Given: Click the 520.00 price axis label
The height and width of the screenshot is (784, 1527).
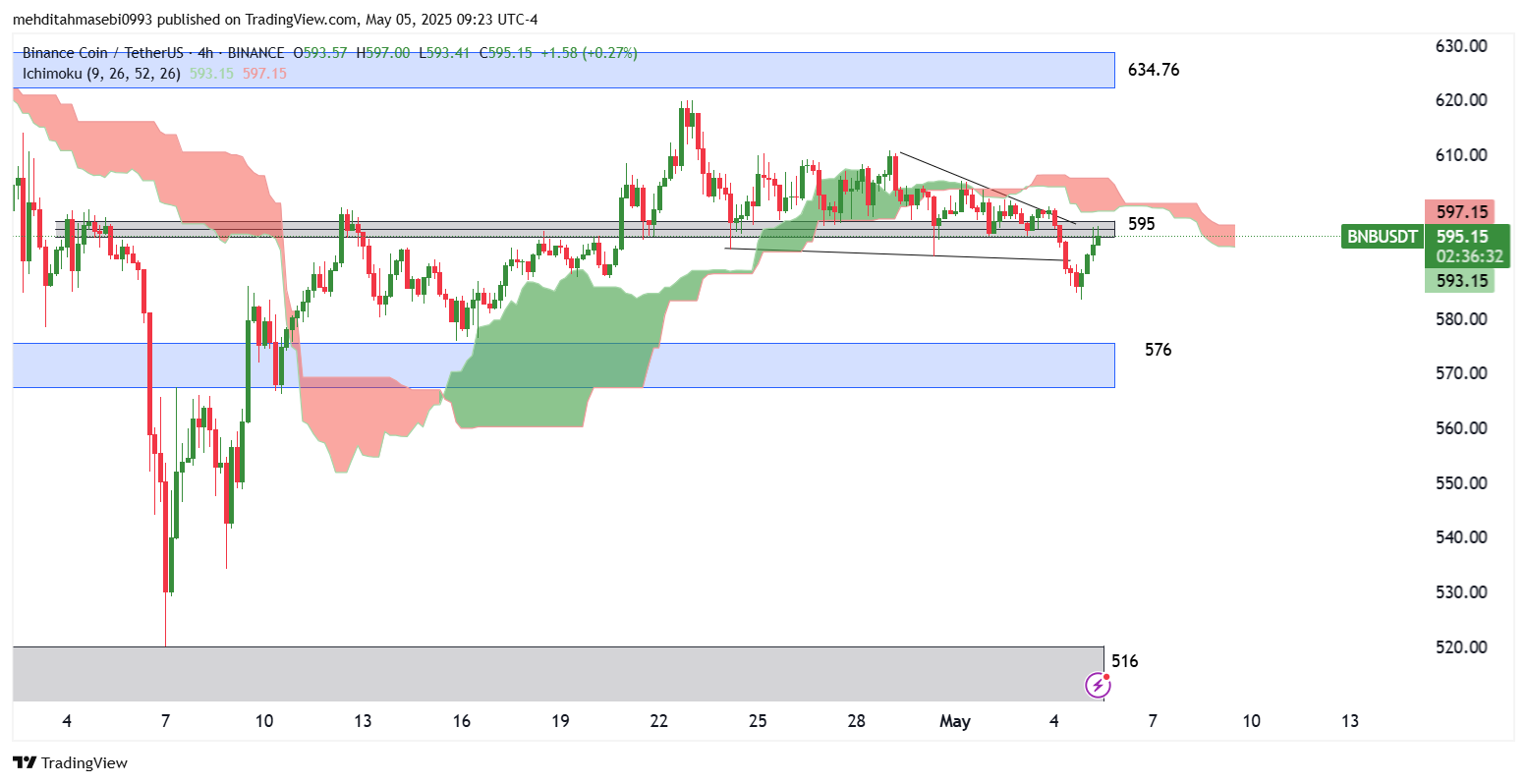Looking at the screenshot, I should tap(1459, 647).
